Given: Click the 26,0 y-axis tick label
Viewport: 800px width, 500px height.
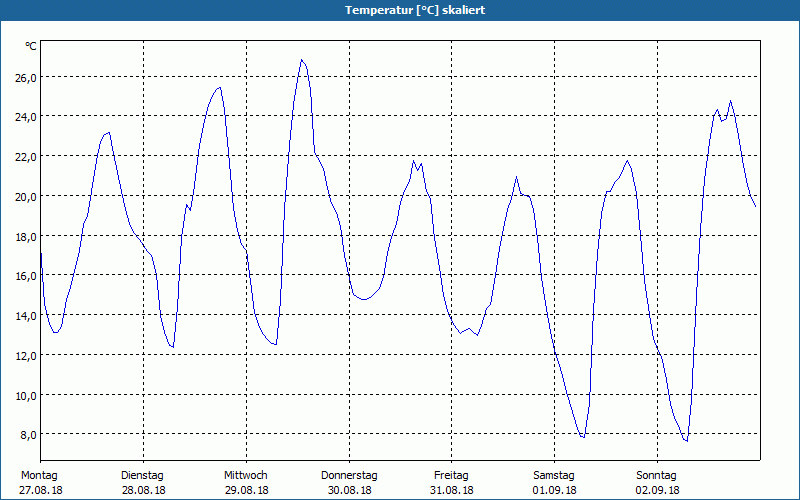Looking at the screenshot, I should pos(26,78).
